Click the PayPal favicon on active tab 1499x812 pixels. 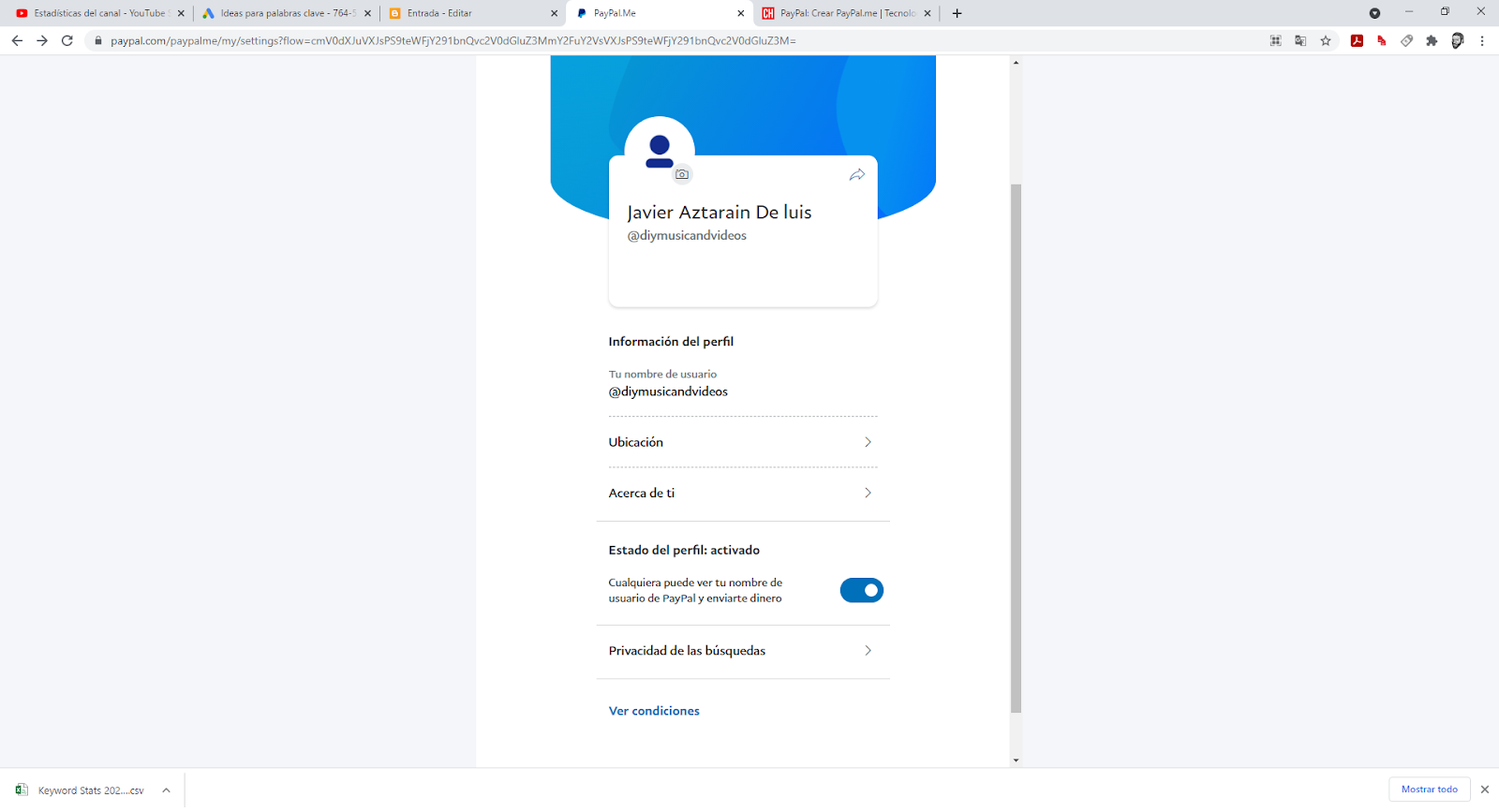582,13
